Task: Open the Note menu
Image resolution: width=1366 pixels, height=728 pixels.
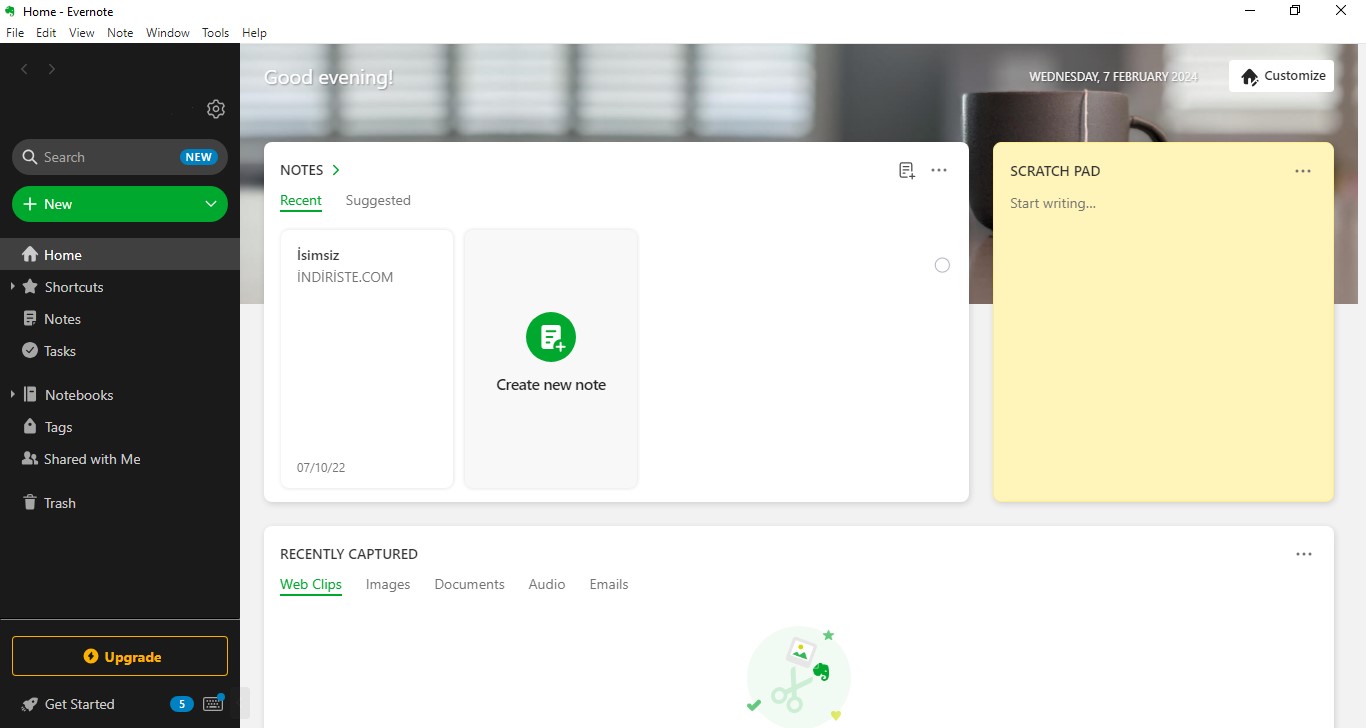Action: 120,33
